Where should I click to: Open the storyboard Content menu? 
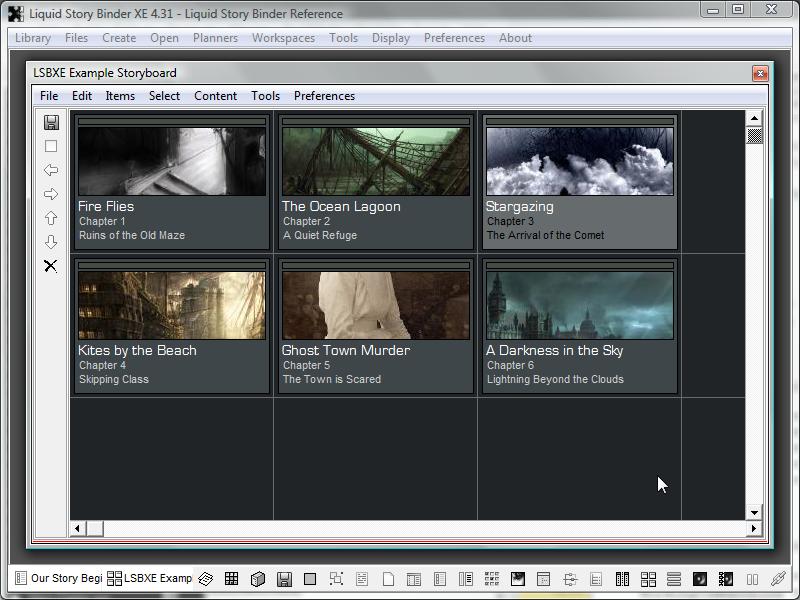click(x=215, y=96)
